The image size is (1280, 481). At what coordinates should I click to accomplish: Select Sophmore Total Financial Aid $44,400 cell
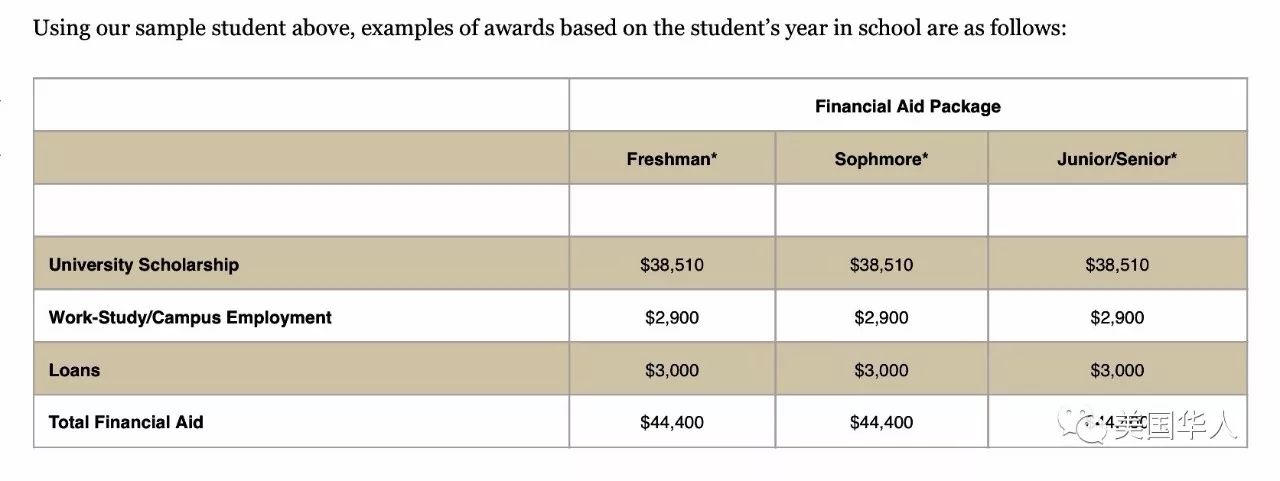click(881, 422)
